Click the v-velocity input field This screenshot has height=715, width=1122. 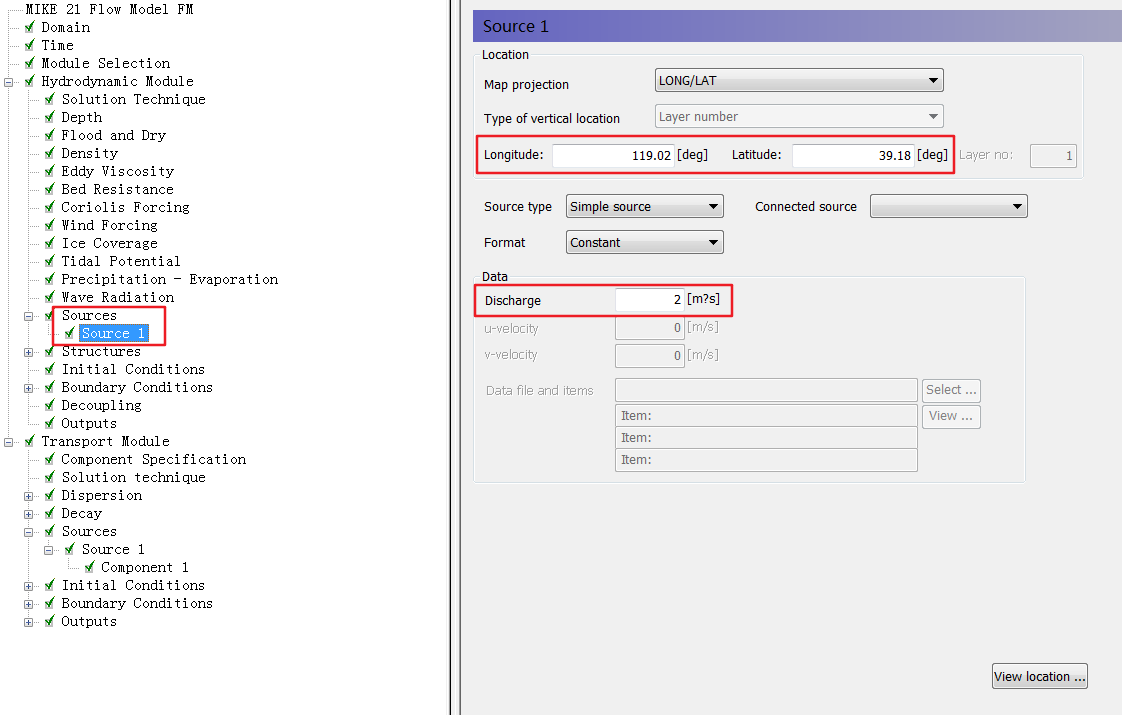click(650, 356)
